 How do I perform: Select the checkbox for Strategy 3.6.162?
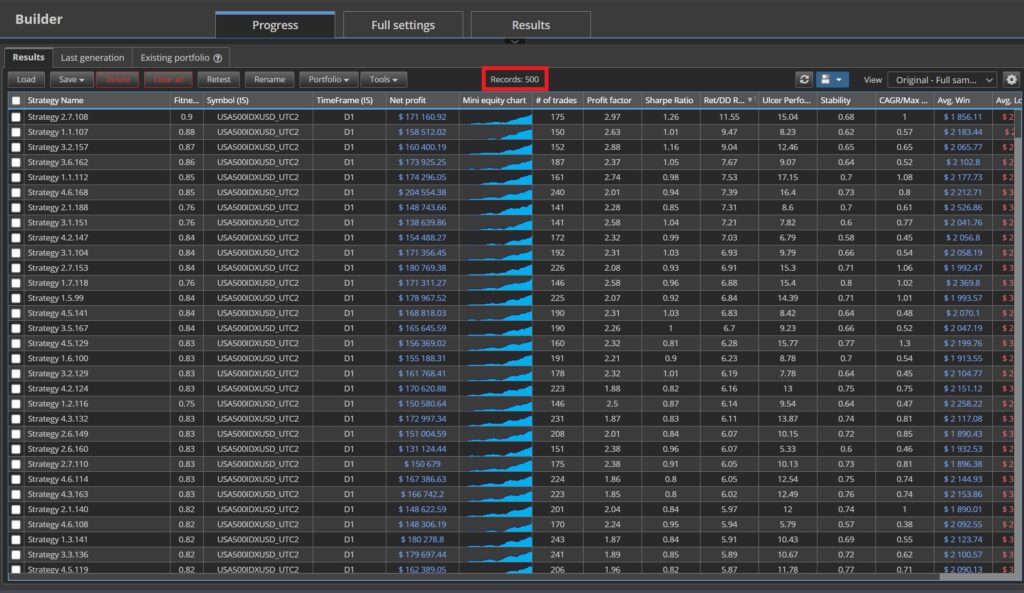(x=15, y=162)
